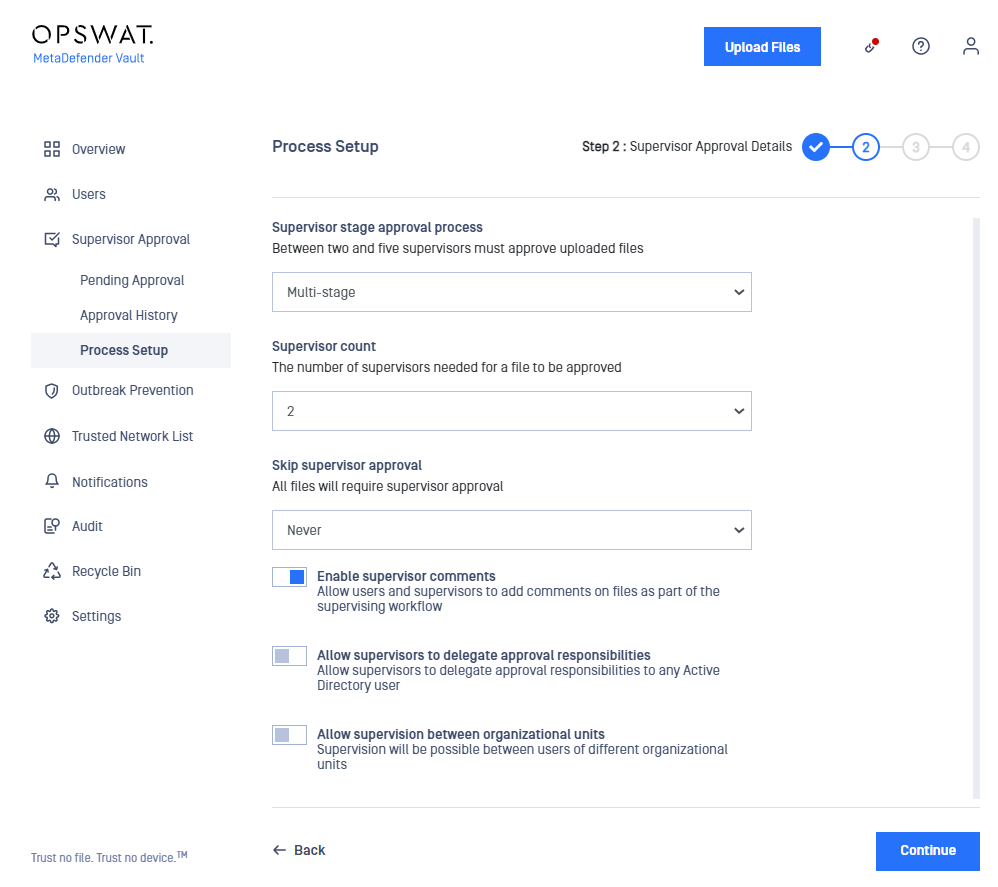The height and width of the screenshot is (887, 998).
Task: Open the help question mark icon
Action: point(920,46)
